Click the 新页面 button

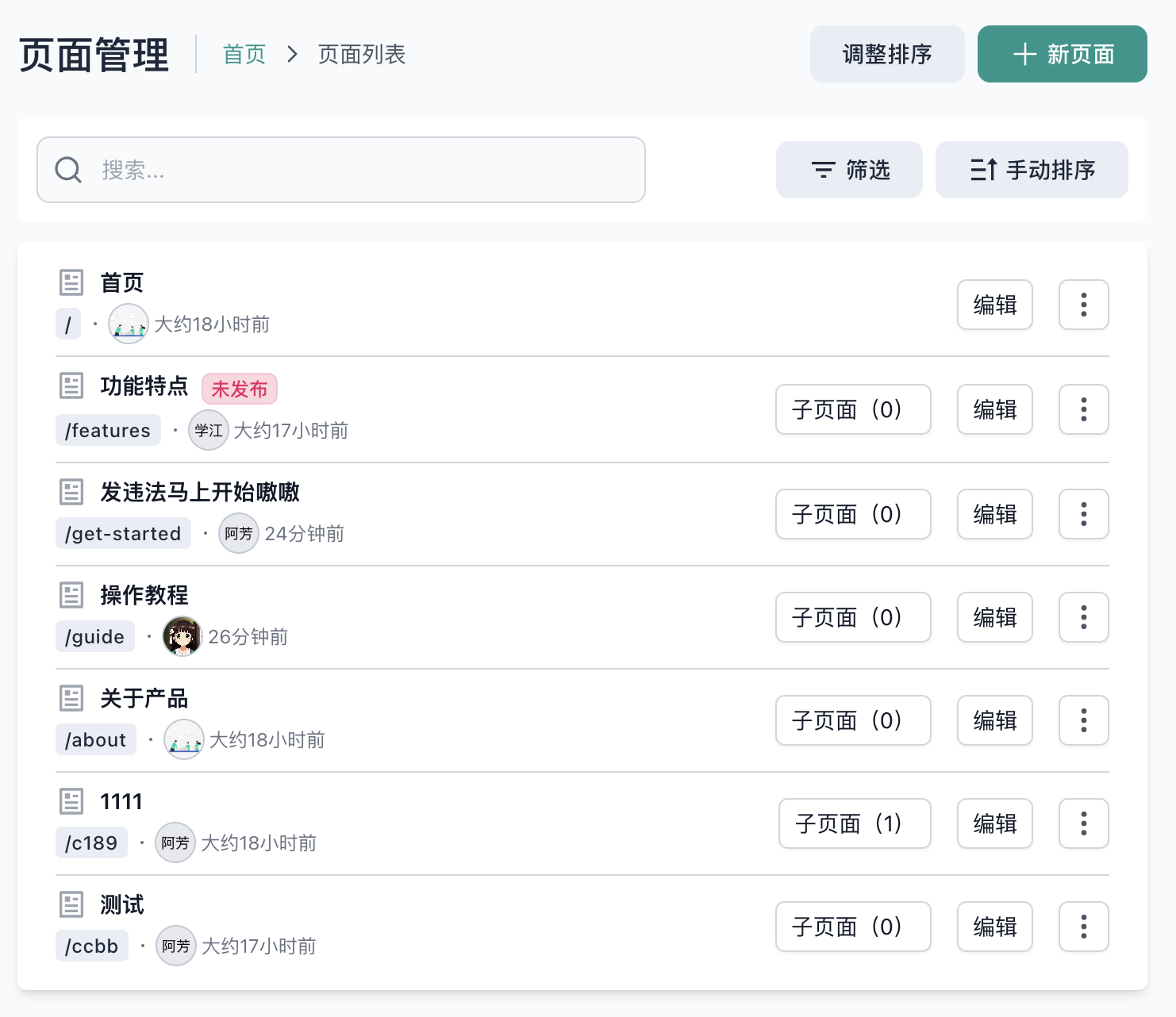(x=1063, y=54)
